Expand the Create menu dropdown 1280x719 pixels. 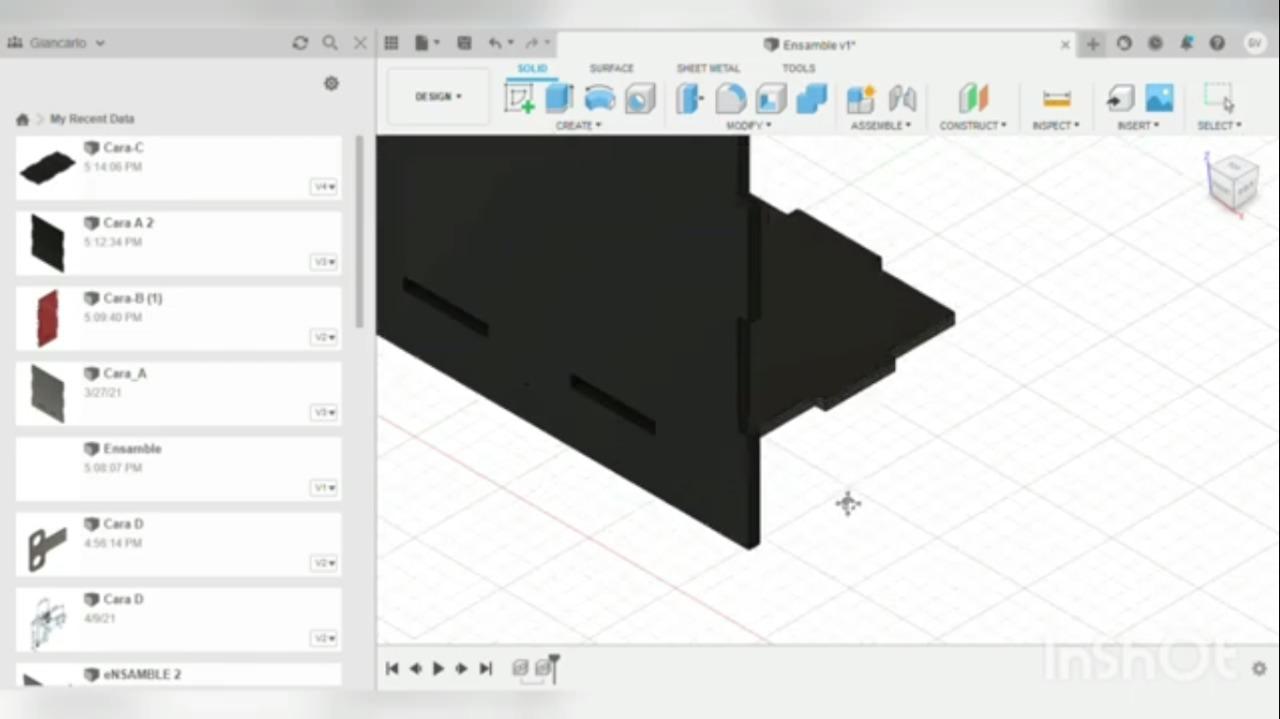pos(578,126)
